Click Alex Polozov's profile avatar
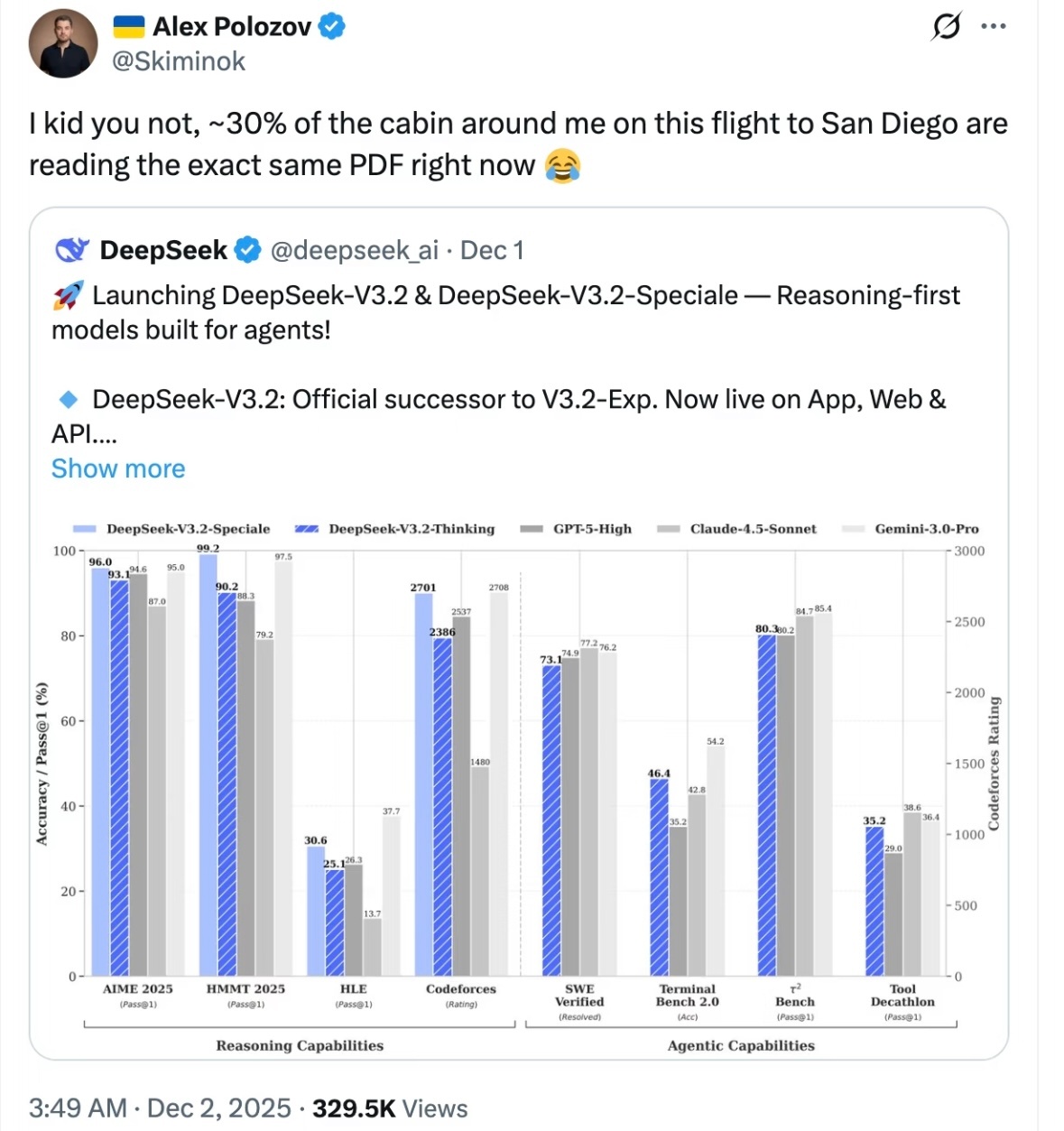The height and width of the screenshot is (1131, 1064). 62,42
